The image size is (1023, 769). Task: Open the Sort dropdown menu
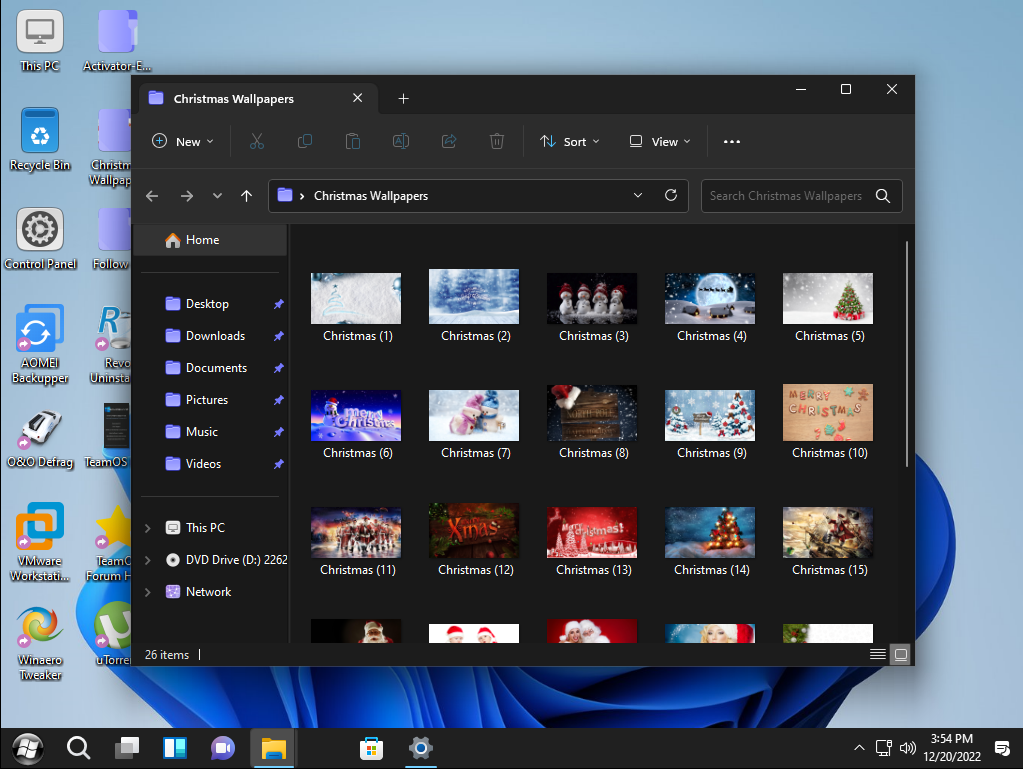tap(570, 142)
